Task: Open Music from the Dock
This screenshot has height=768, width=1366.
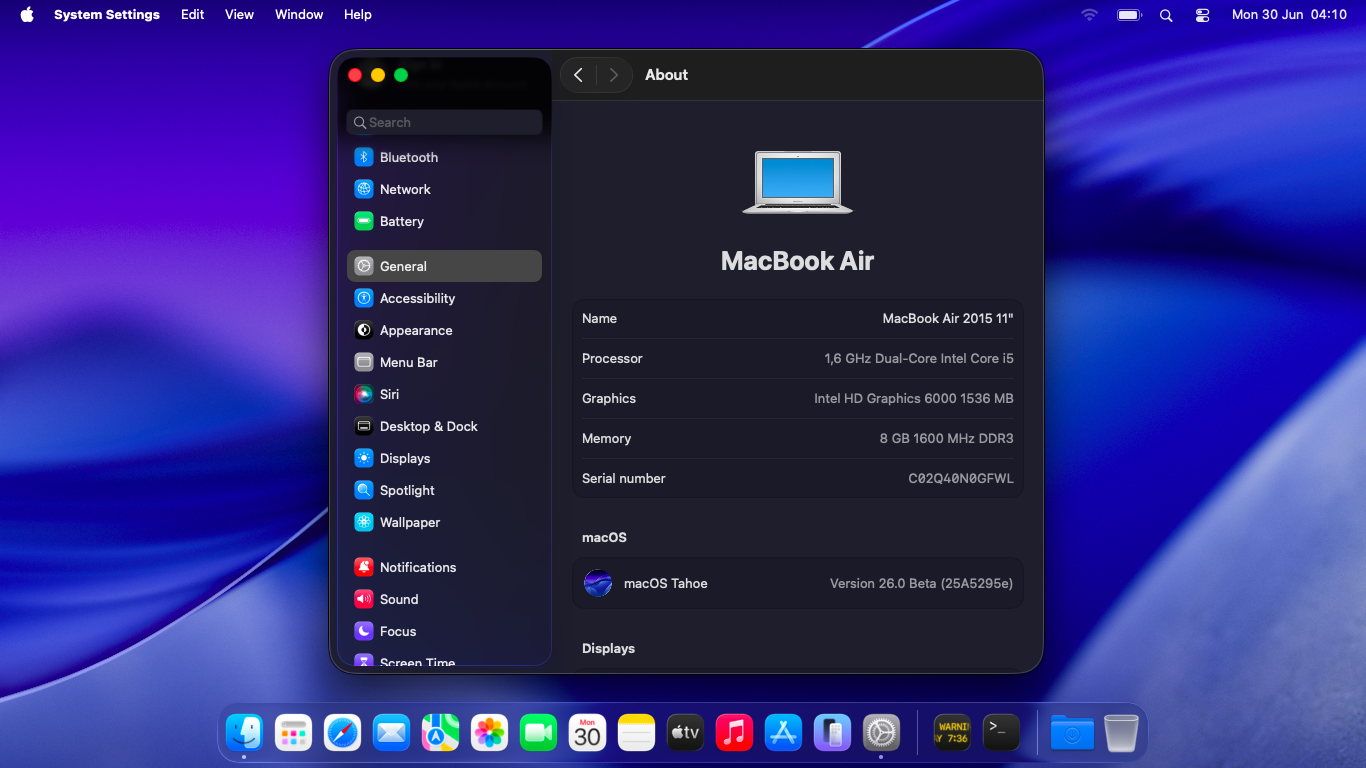Action: click(x=734, y=733)
